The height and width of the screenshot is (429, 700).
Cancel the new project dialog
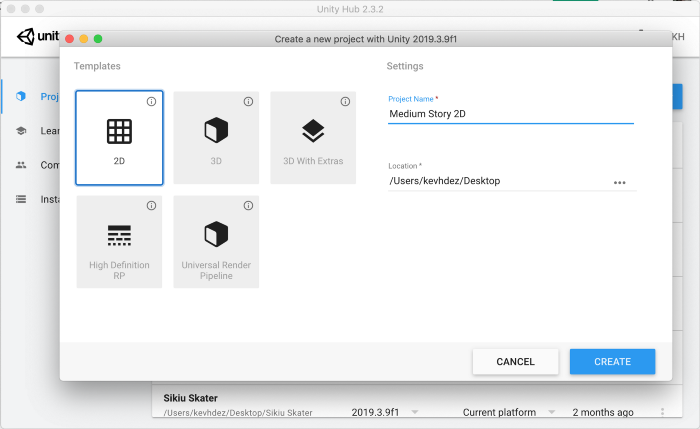pos(515,362)
